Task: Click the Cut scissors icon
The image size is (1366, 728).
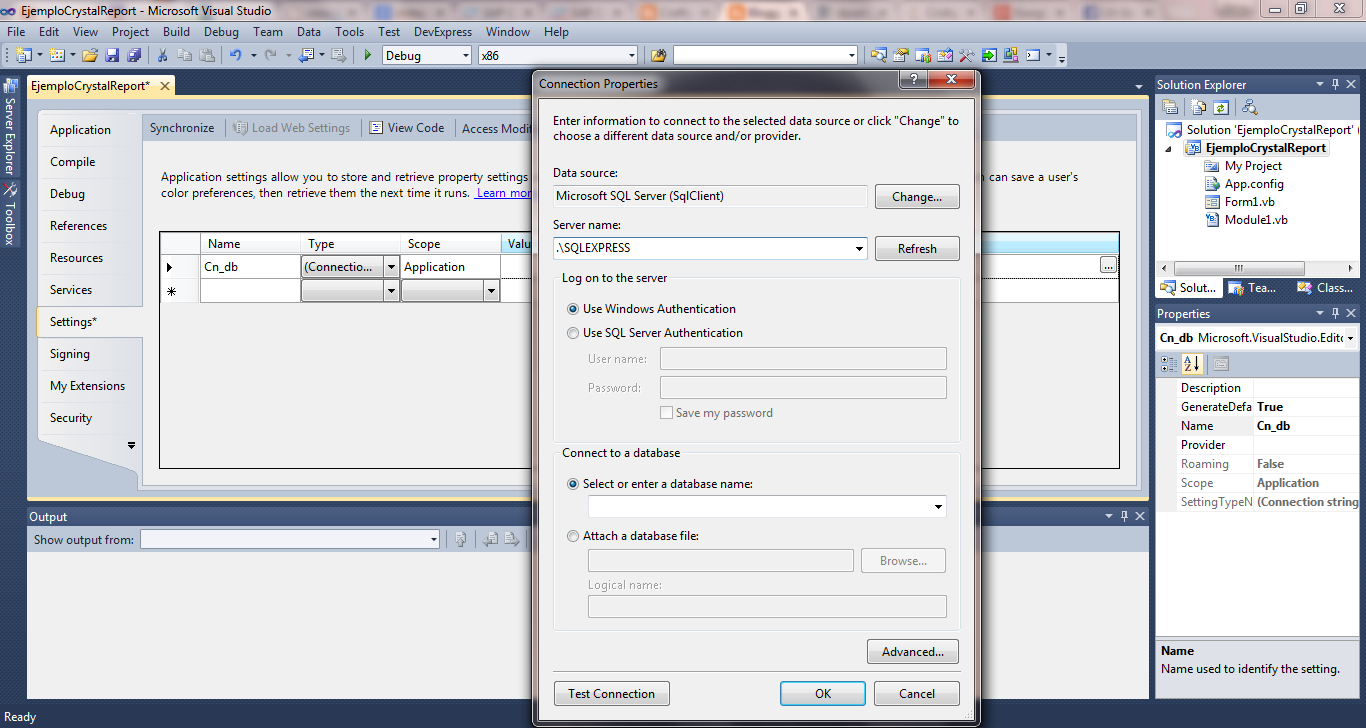Action: [x=162, y=55]
